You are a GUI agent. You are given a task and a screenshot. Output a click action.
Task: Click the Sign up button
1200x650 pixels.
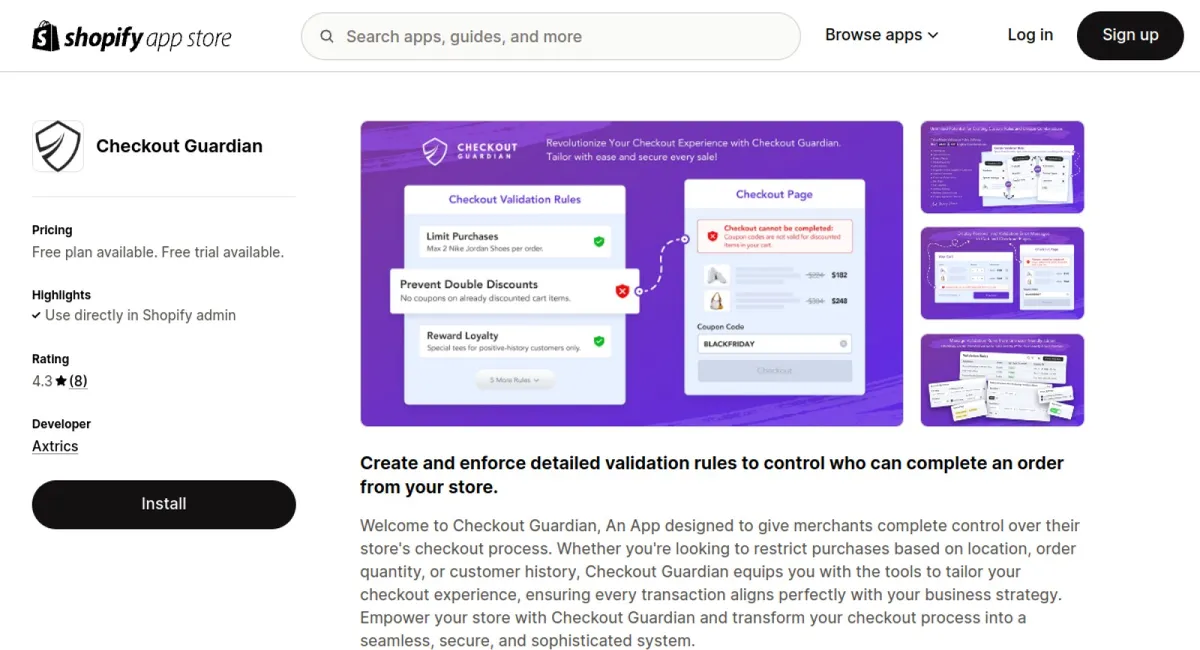coord(1130,36)
